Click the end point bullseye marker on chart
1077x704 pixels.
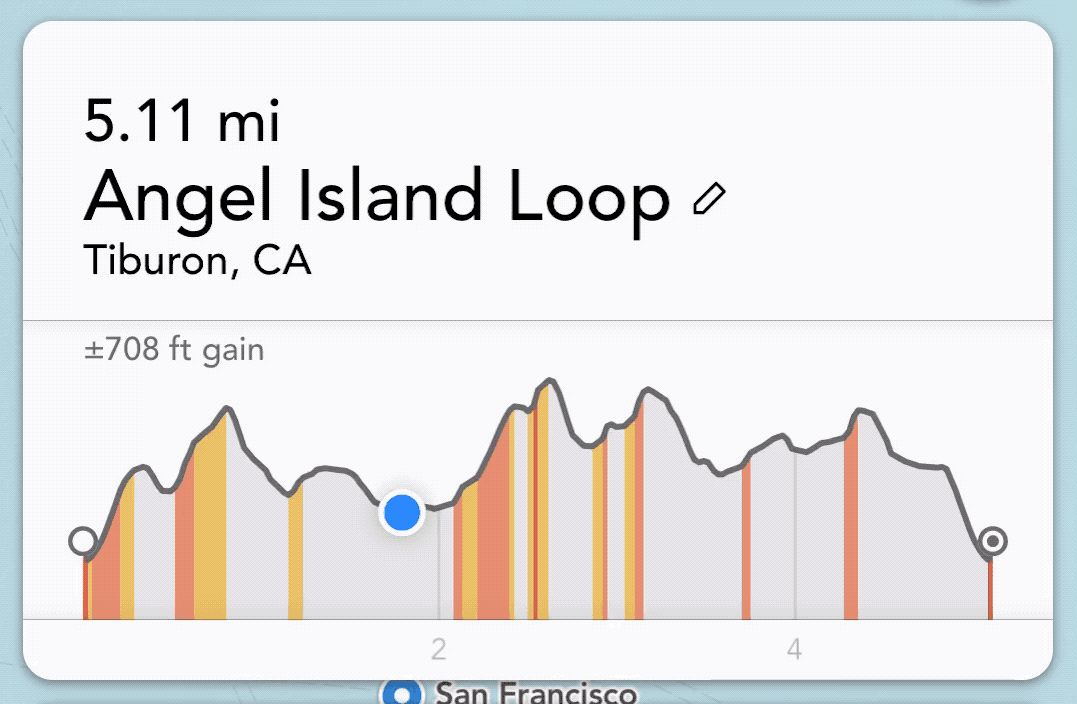993,541
